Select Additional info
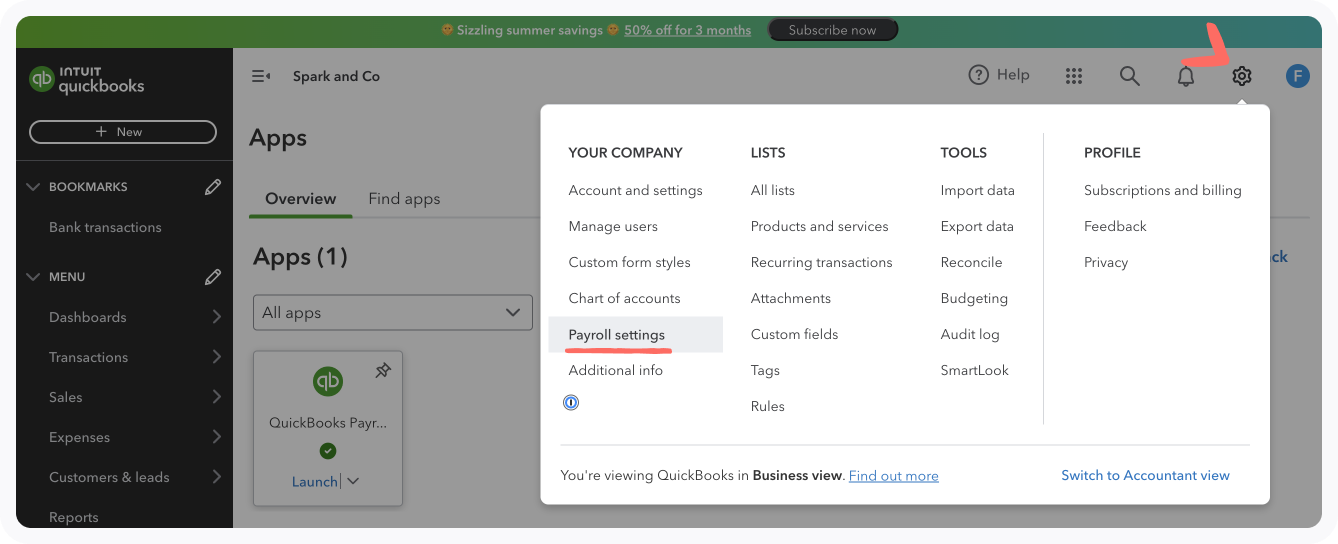The height and width of the screenshot is (544, 1338). coord(615,370)
